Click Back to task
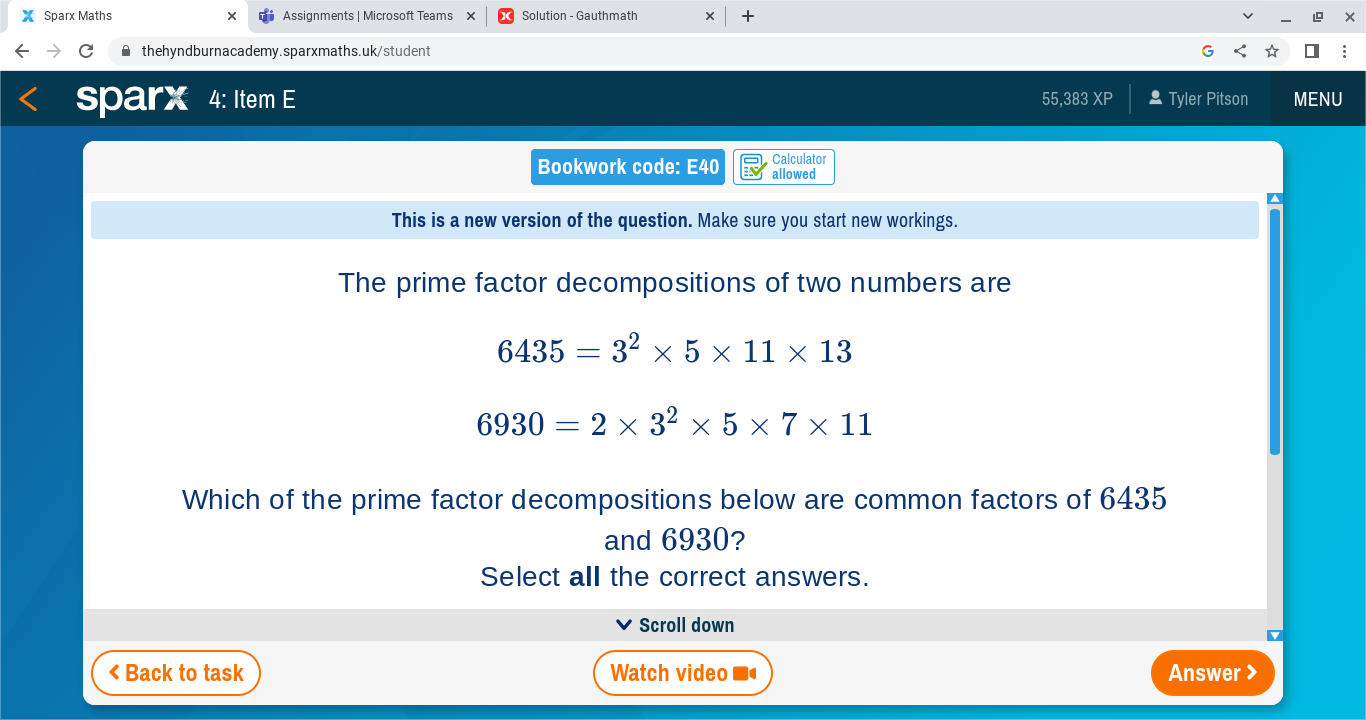 175,672
